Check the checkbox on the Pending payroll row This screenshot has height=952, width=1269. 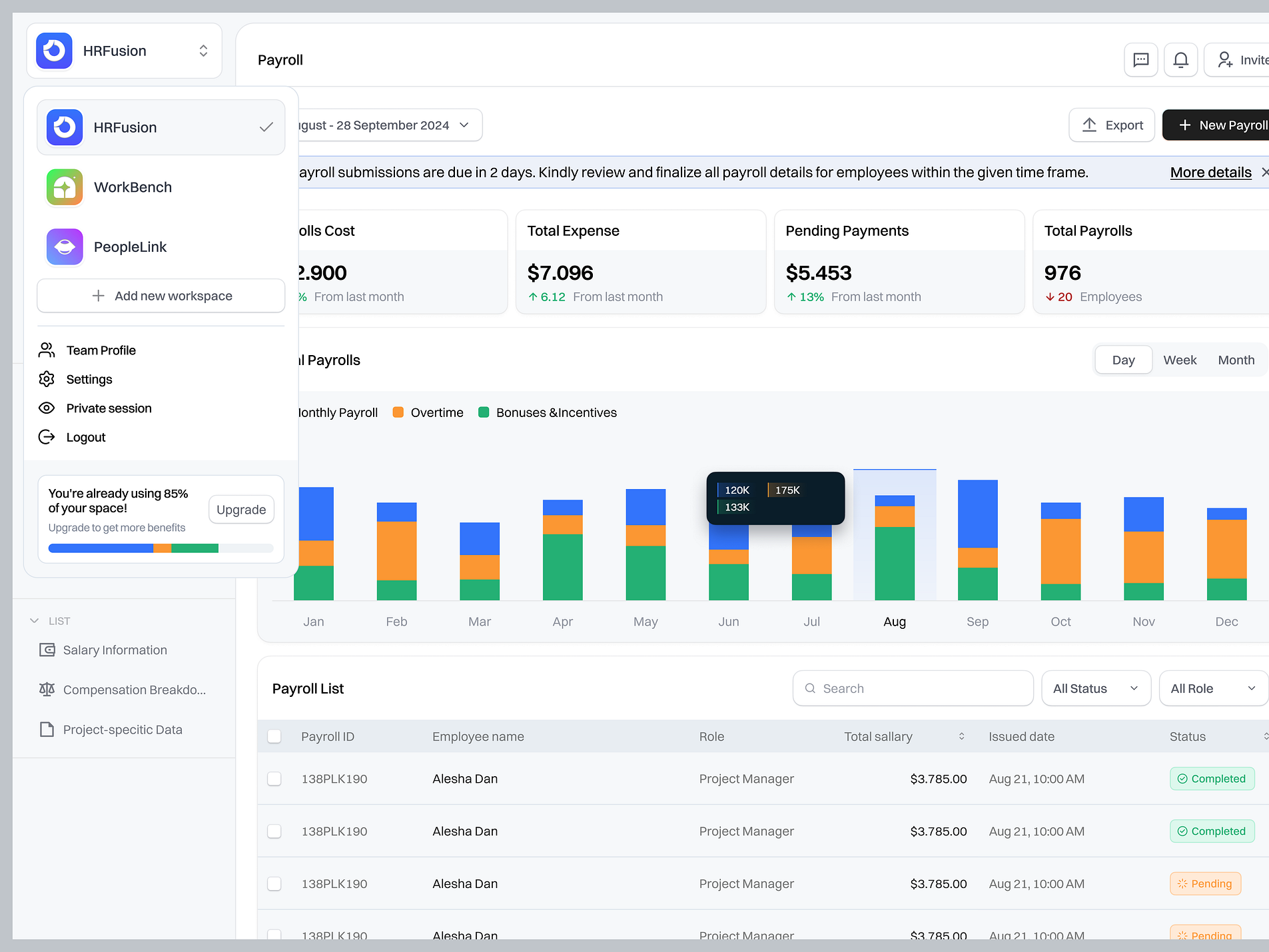coord(274,883)
